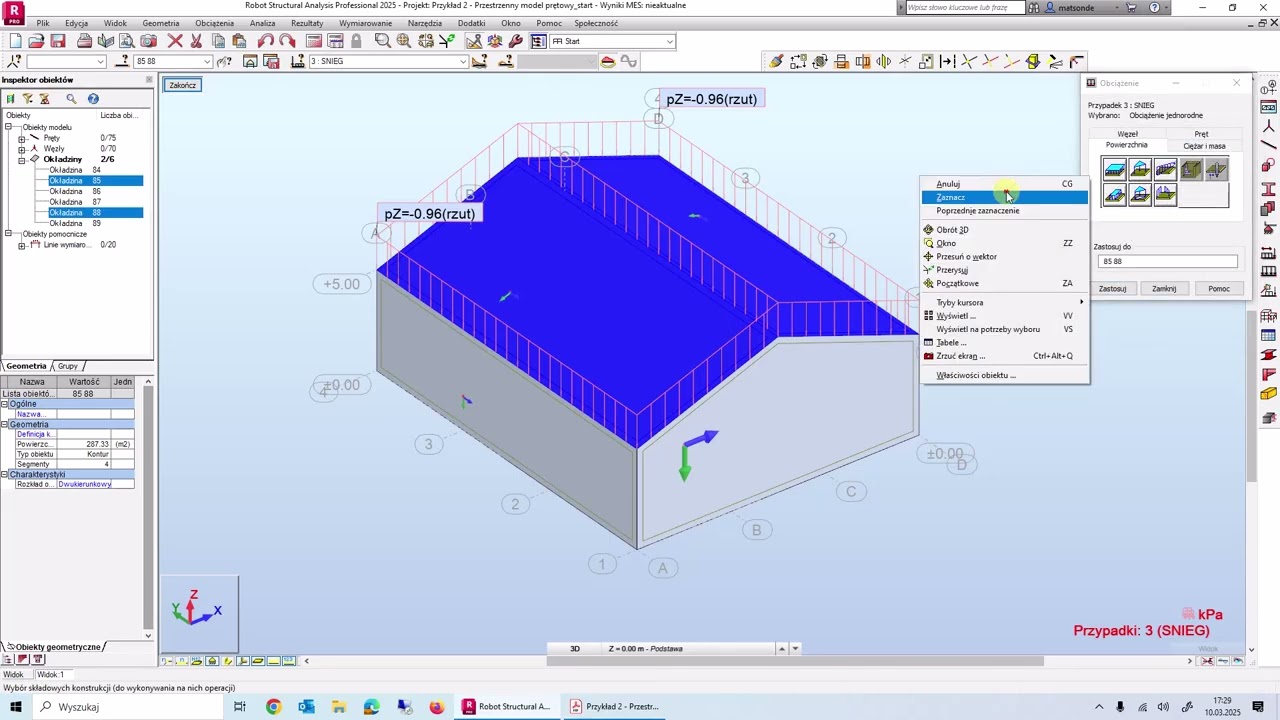Choose Poprzednie zaznaczenie from context menu
Viewport: 1280px width, 720px height.
point(1004,210)
